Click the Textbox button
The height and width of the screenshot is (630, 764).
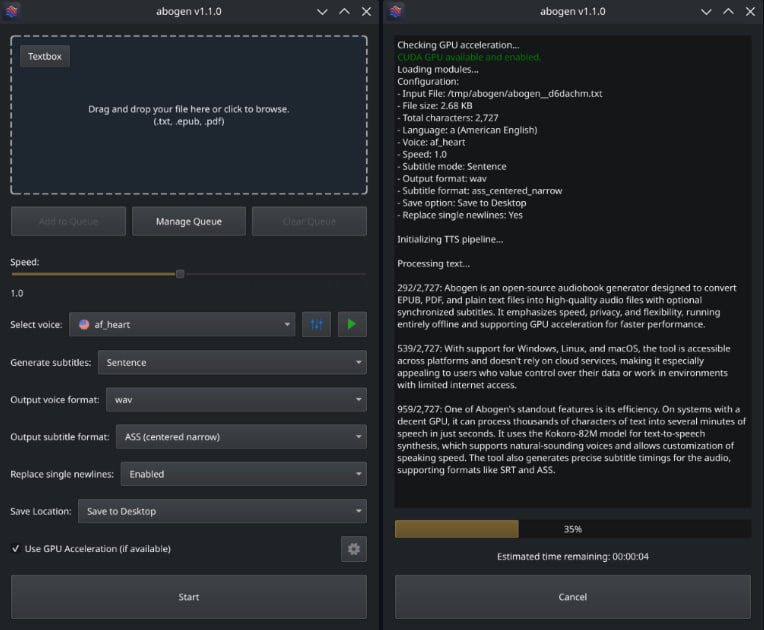pos(45,57)
